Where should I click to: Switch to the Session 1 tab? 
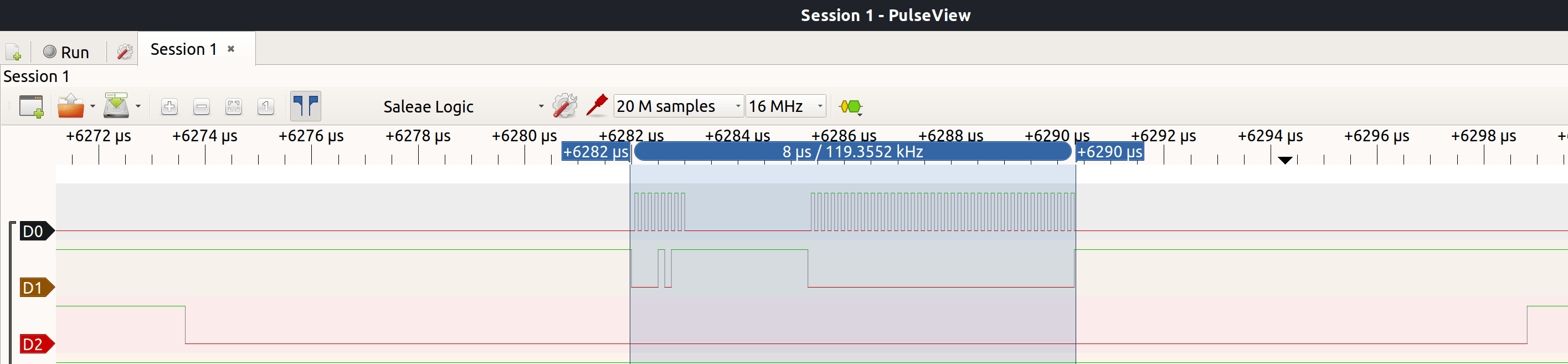(x=183, y=49)
